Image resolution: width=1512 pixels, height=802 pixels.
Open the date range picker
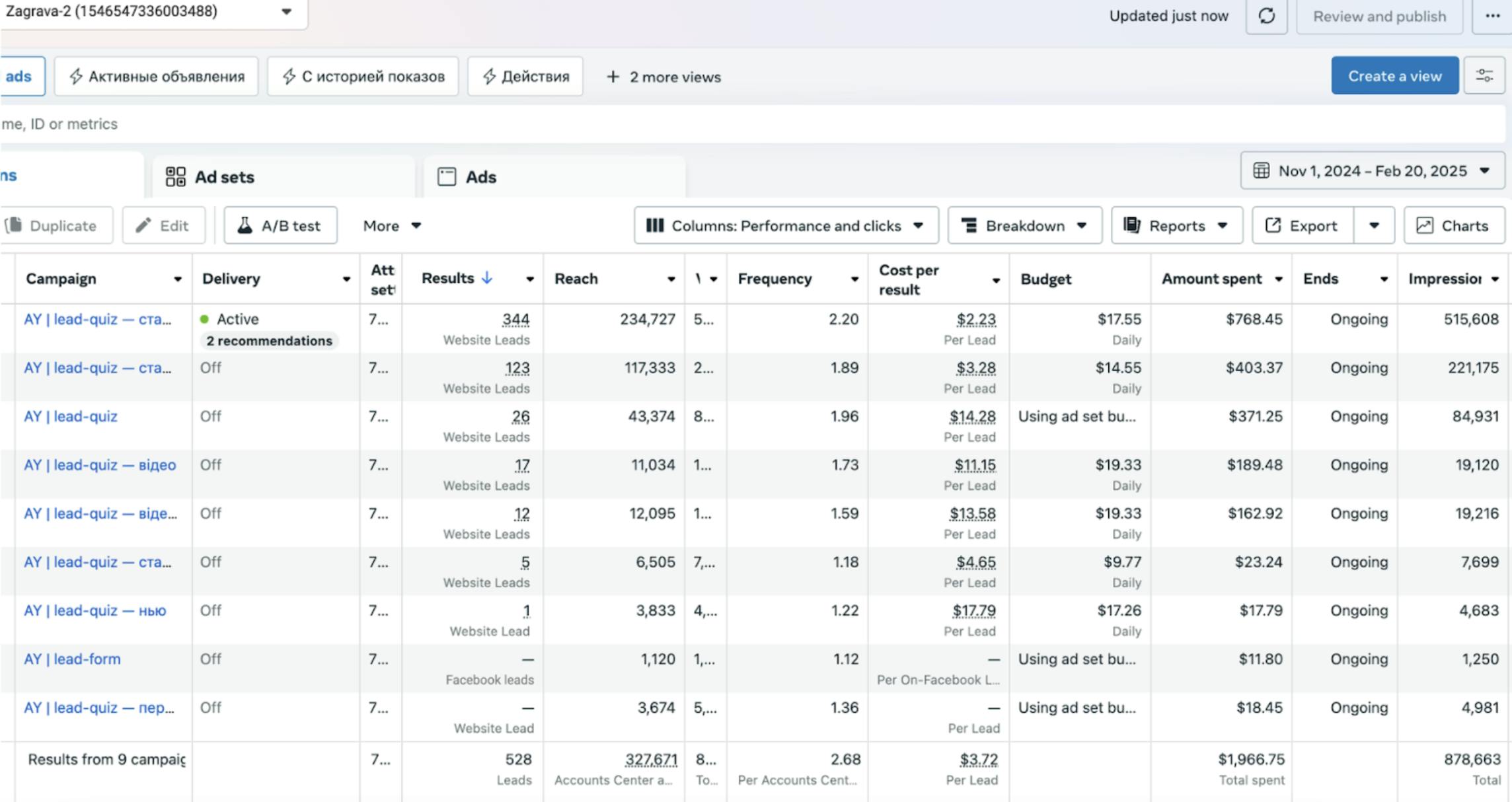click(x=1372, y=171)
